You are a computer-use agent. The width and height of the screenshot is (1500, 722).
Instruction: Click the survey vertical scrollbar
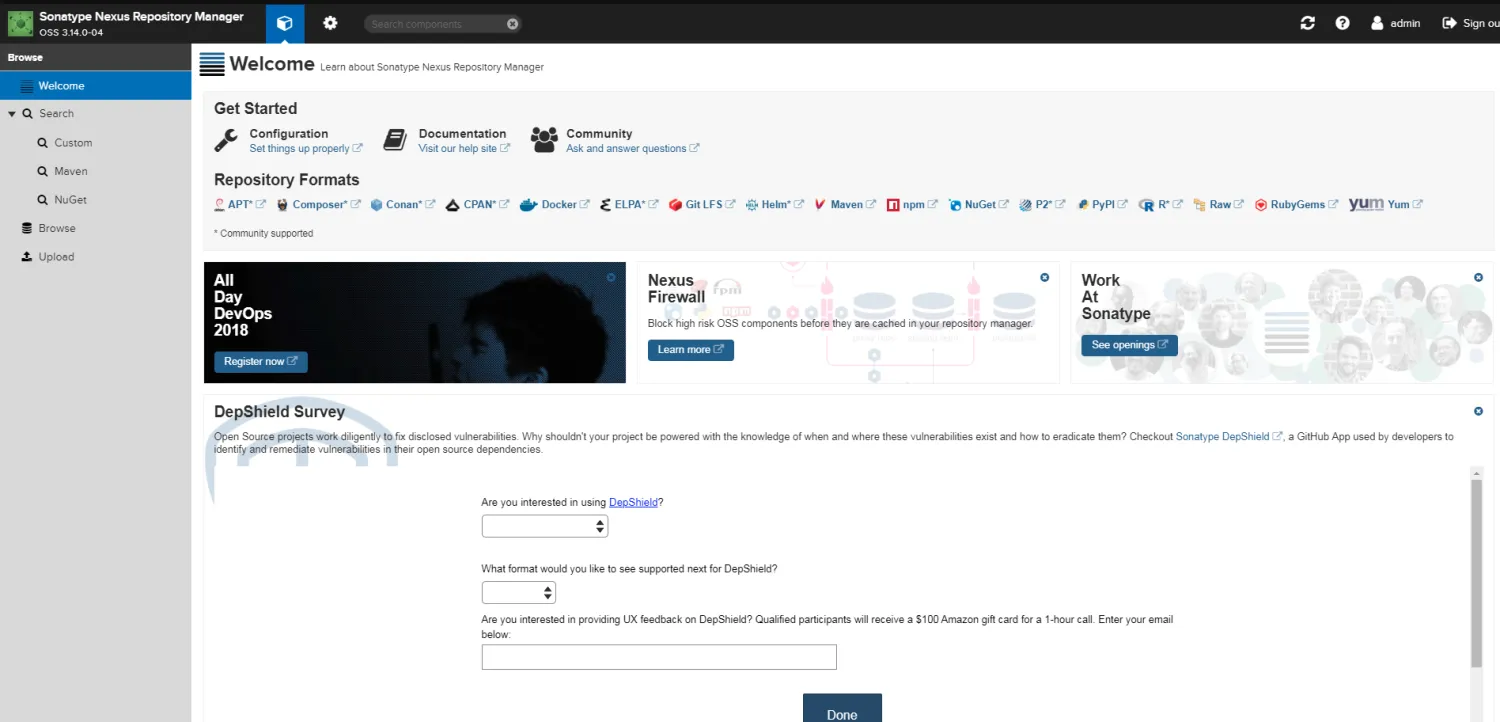tap(1476, 572)
